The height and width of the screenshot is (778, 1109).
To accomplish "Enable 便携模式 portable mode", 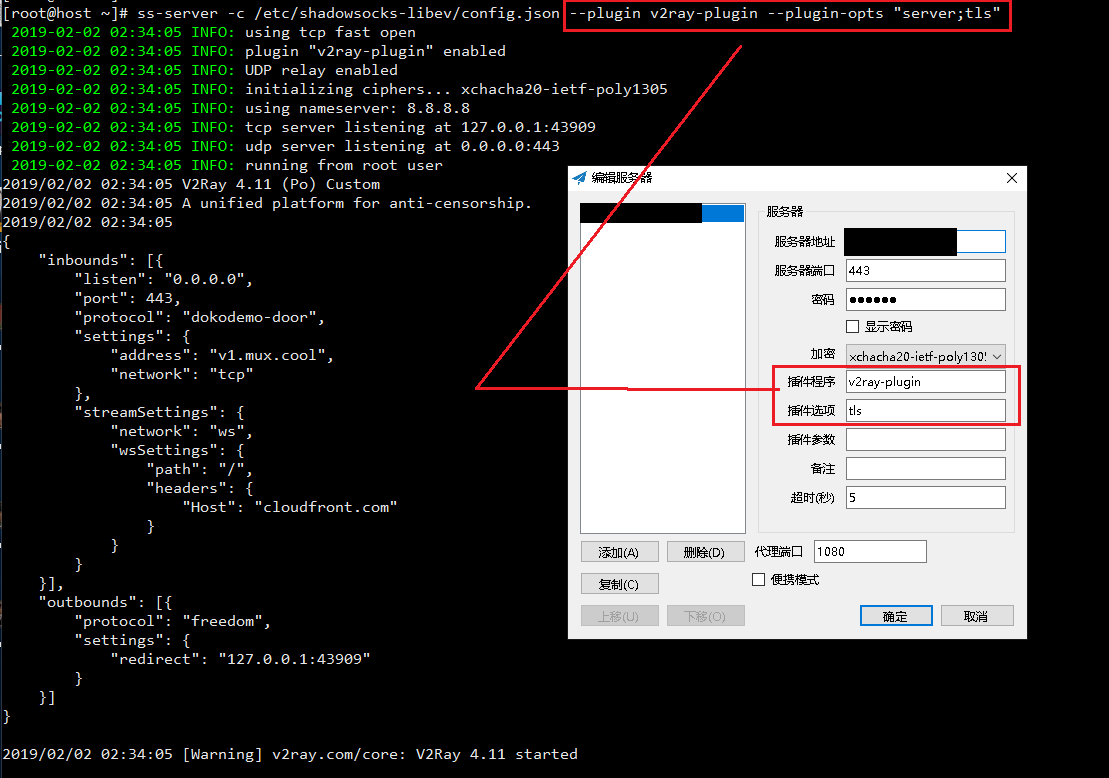I will coord(758,578).
